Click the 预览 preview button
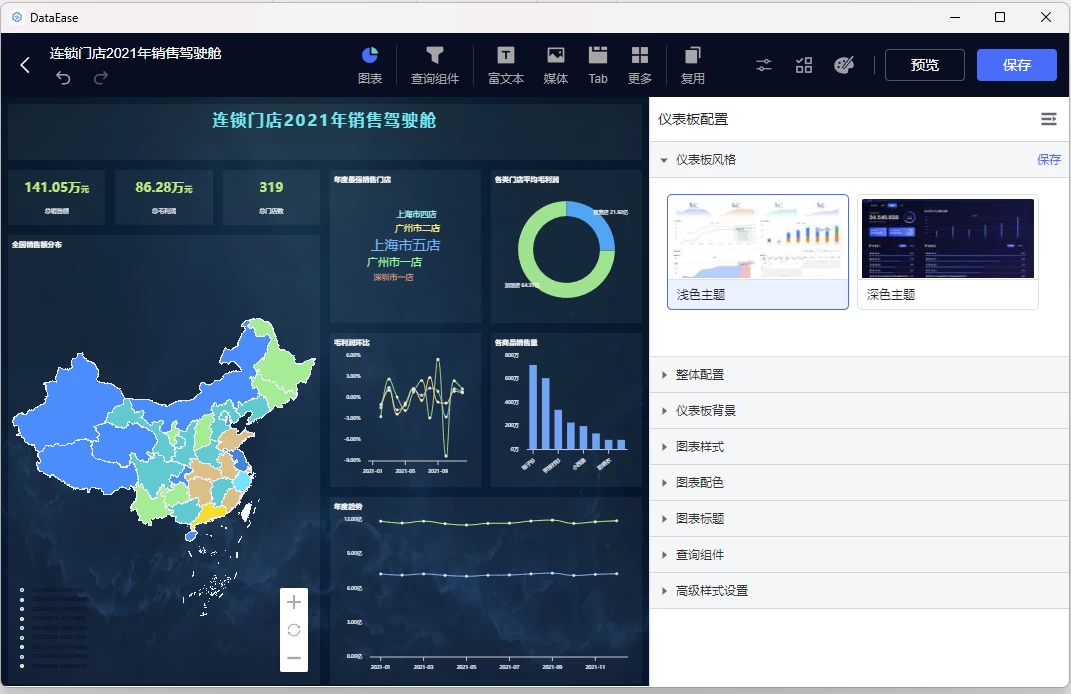Screen dimensions: 1071x694 click(x=924, y=65)
